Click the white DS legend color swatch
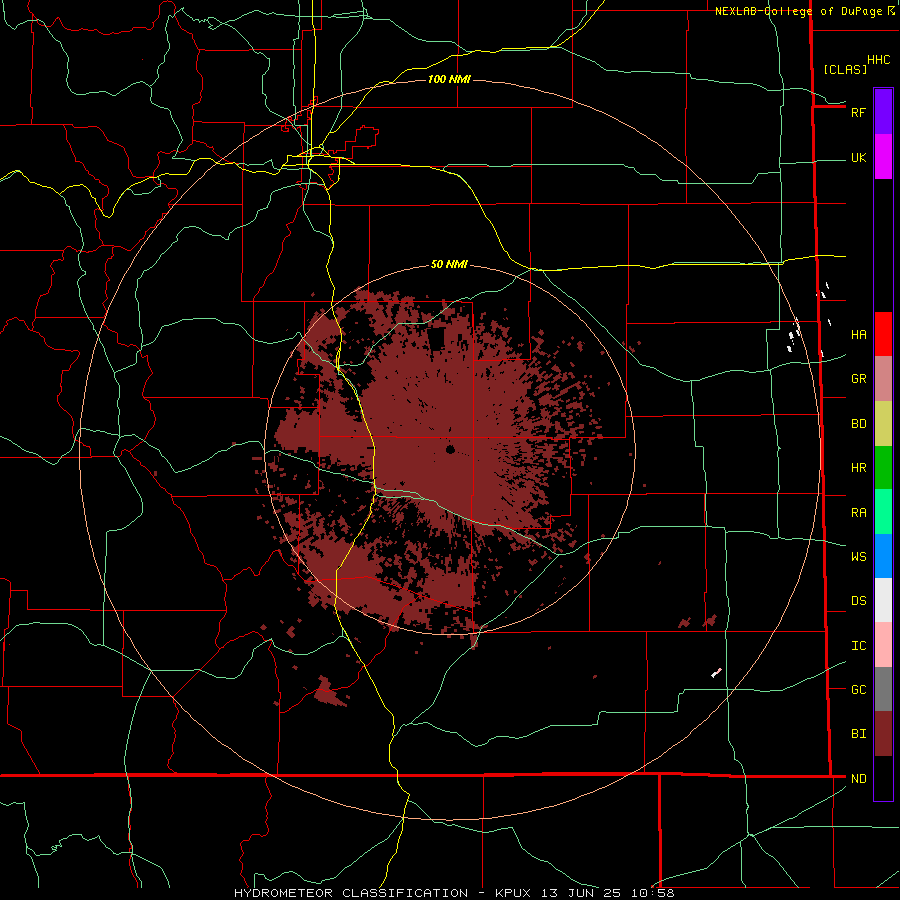Viewport: 900px width, 900px height. (x=883, y=600)
